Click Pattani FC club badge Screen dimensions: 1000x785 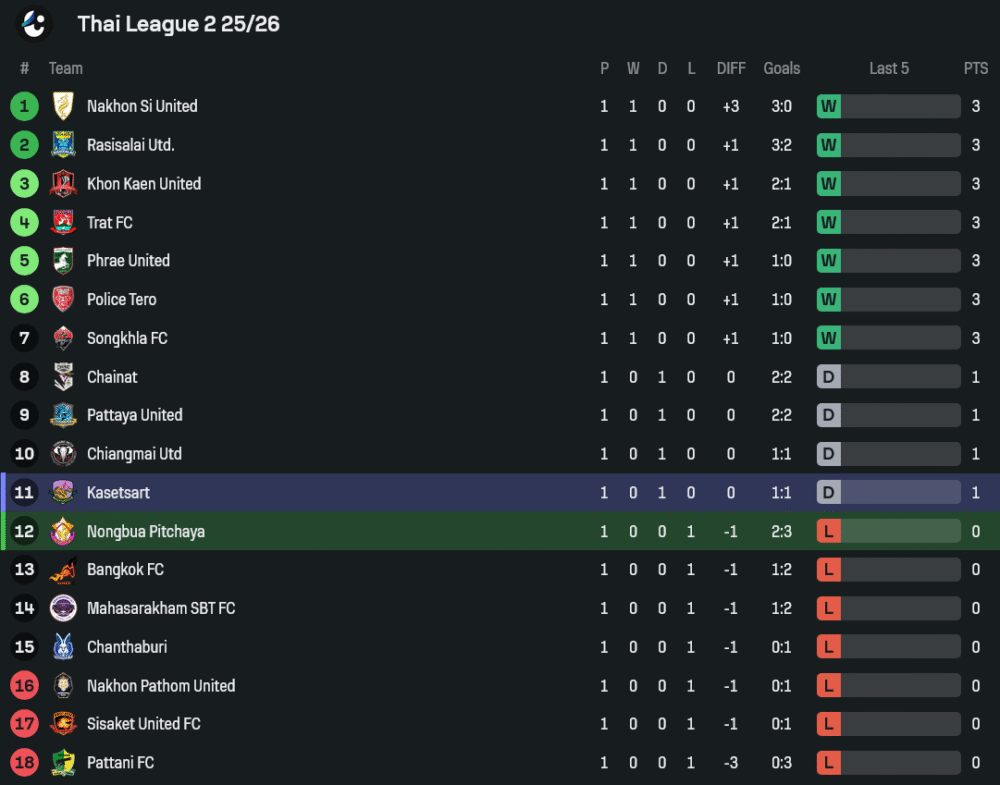(x=63, y=763)
